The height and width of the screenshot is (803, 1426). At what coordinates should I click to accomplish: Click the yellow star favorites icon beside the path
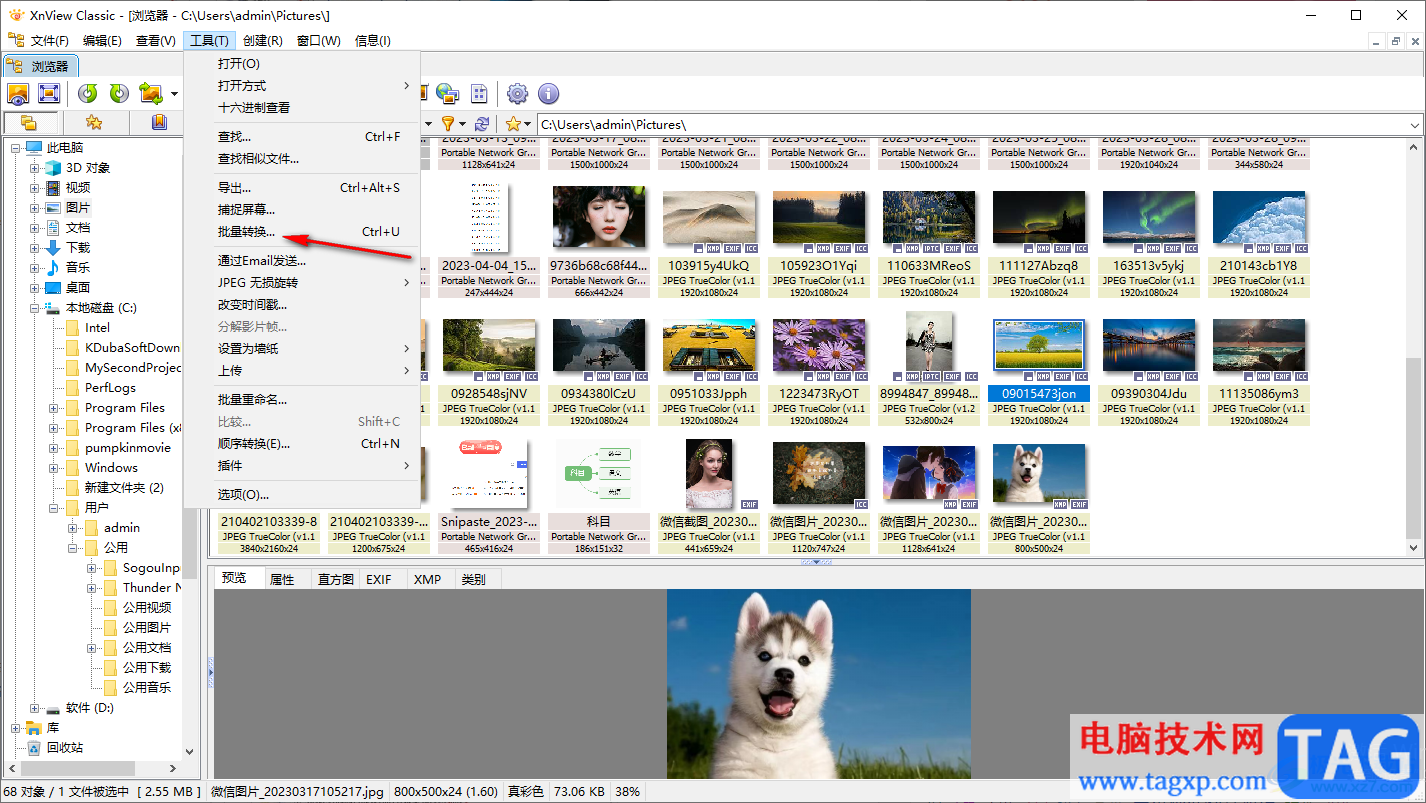pyautogui.click(x=513, y=124)
